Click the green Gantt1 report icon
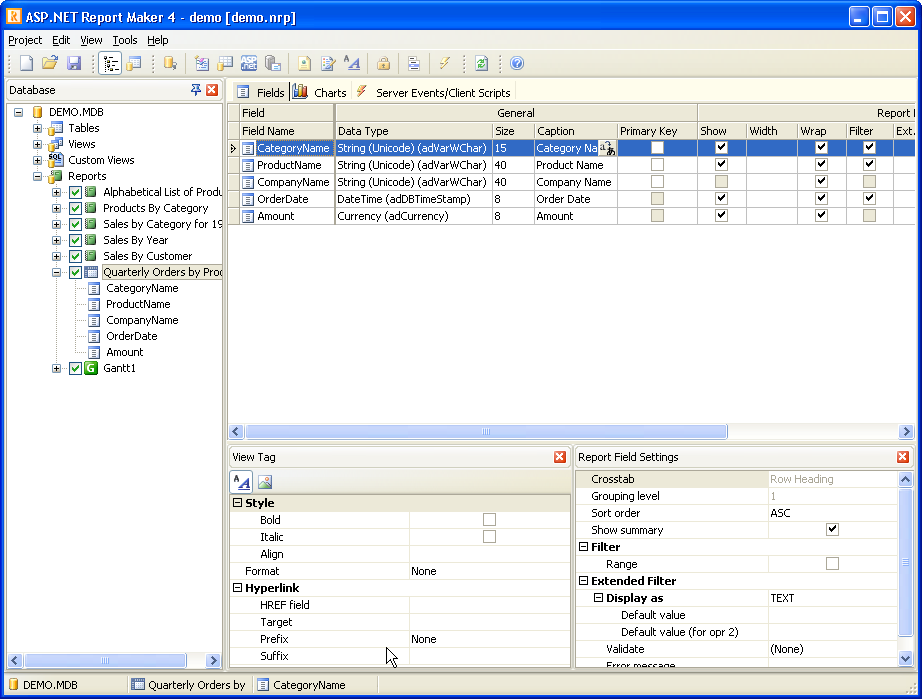Screen dimensions: 922x699 pos(91,368)
